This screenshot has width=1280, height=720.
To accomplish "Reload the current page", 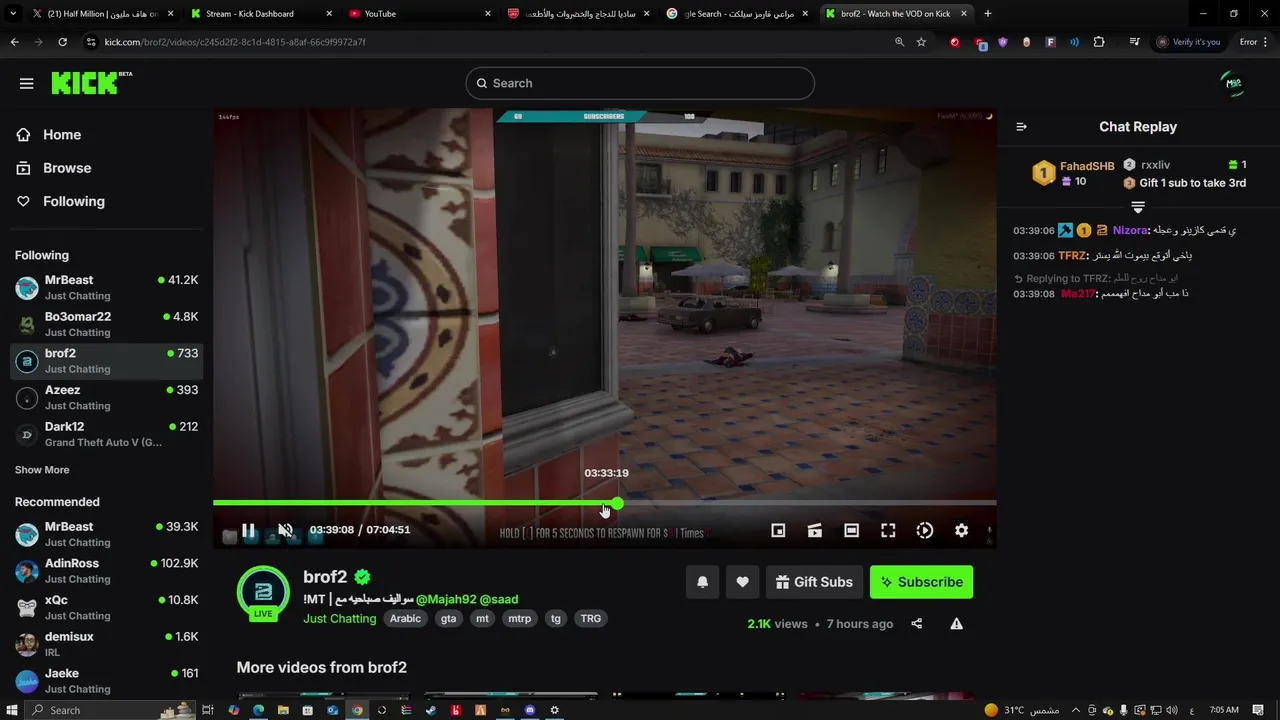I will coord(62,42).
